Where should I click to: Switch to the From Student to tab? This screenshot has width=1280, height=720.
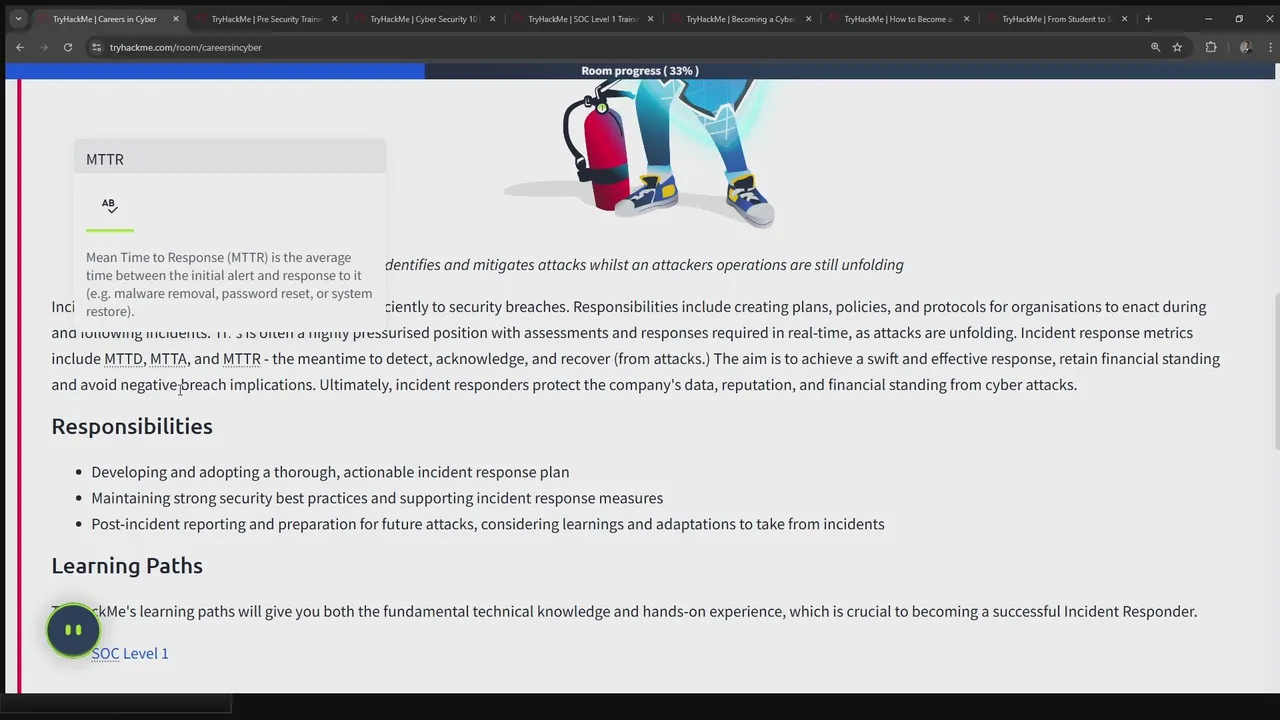point(1055,19)
